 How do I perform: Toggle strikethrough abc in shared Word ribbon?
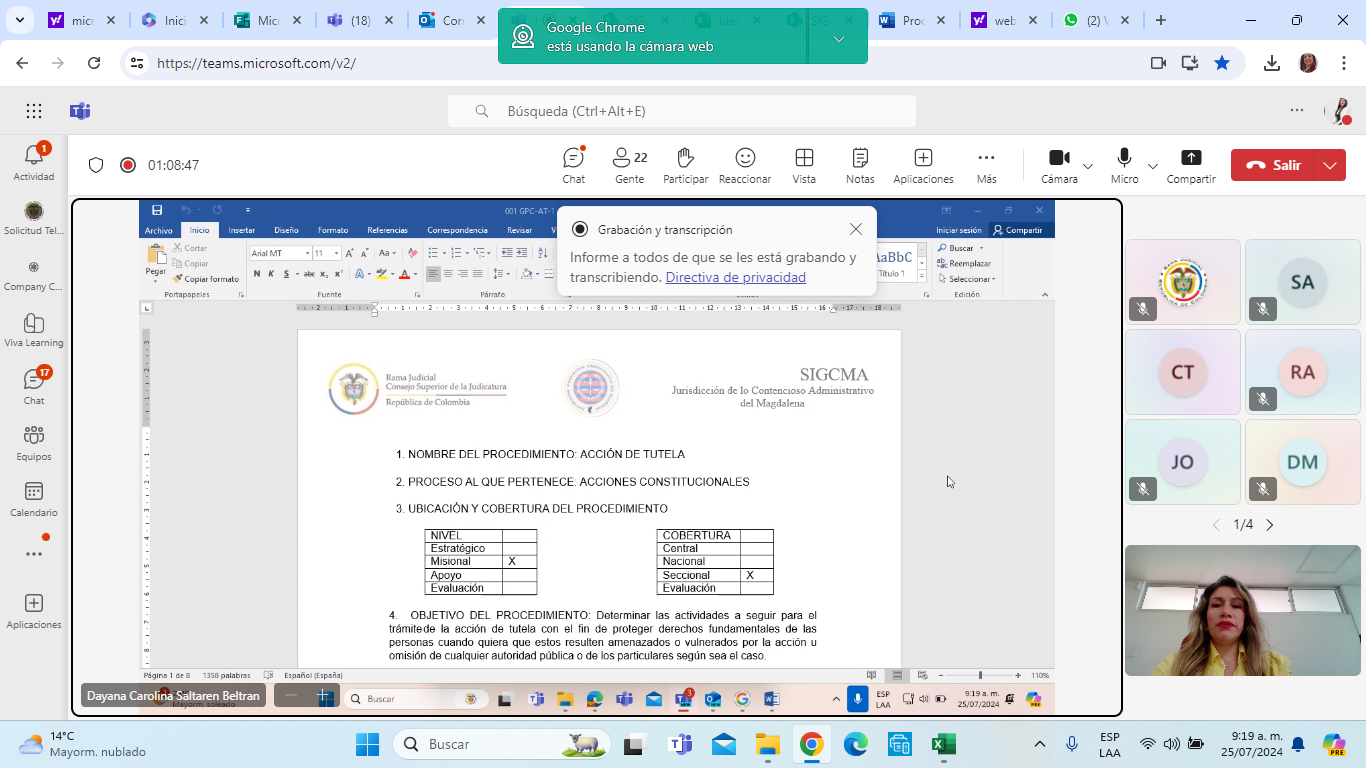point(309,274)
